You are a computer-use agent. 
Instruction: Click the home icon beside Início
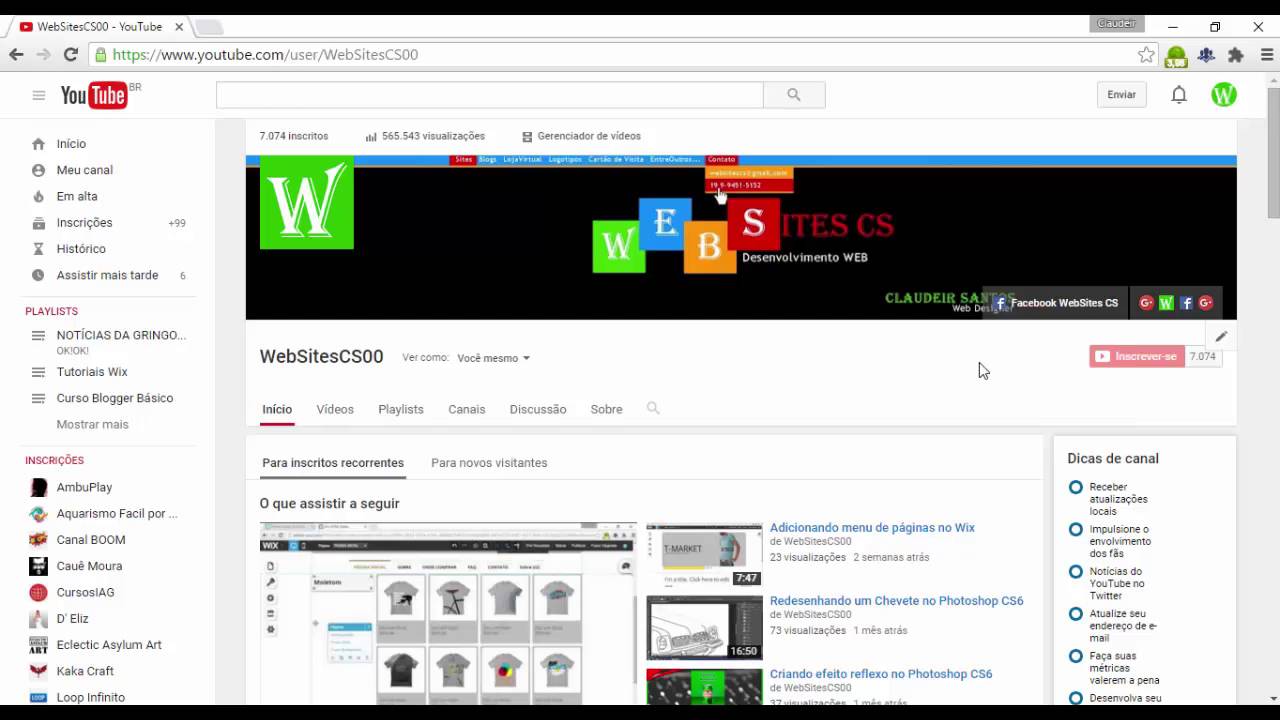[x=38, y=144]
